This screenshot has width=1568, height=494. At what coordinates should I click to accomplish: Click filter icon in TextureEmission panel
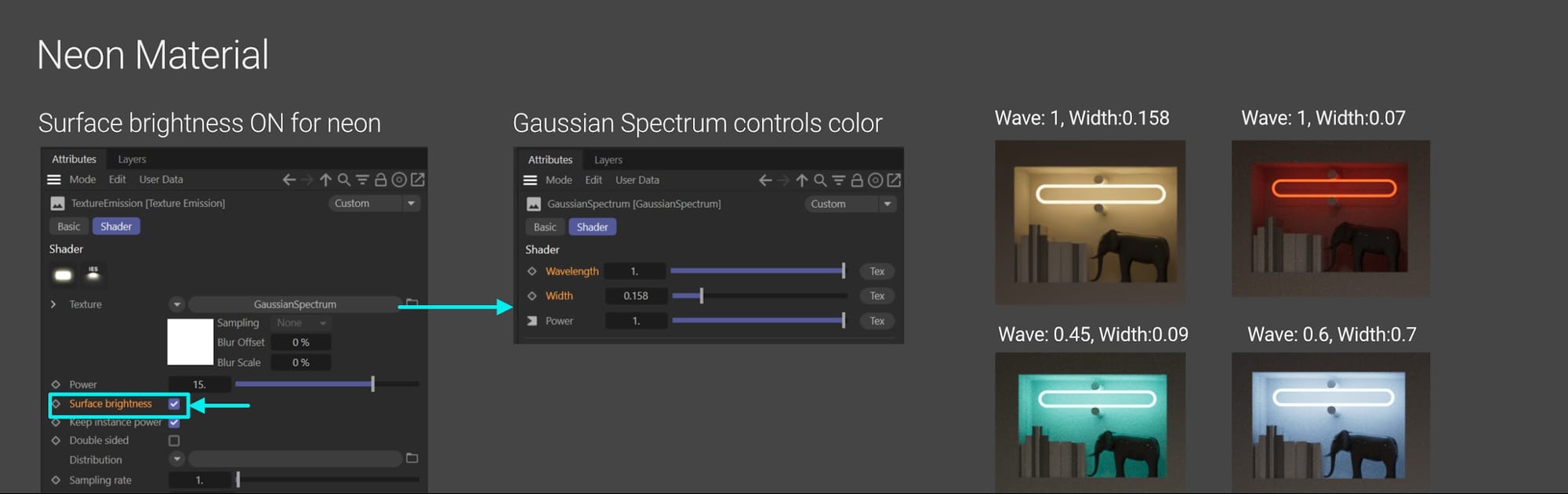tap(362, 180)
